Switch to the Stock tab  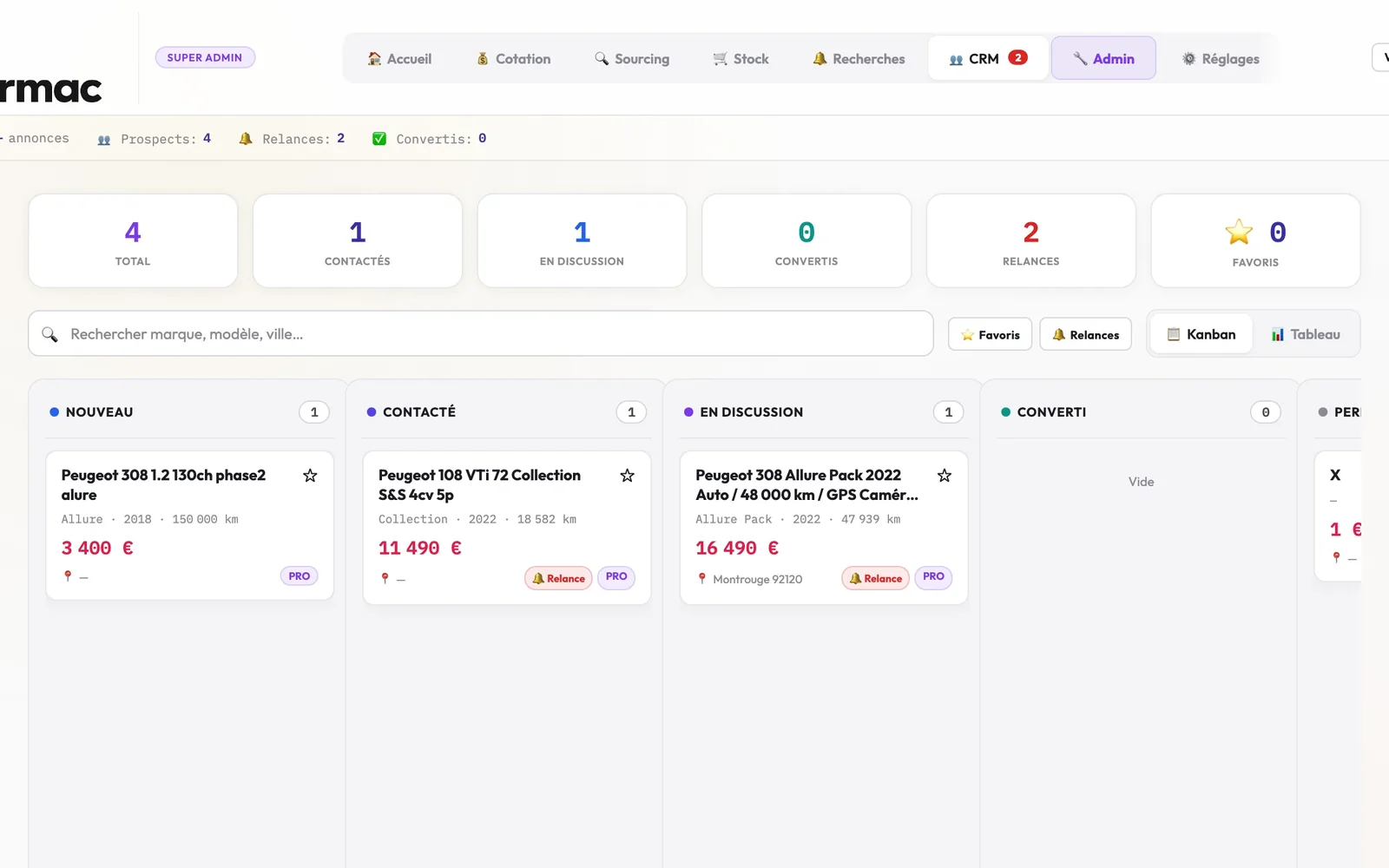(x=741, y=59)
